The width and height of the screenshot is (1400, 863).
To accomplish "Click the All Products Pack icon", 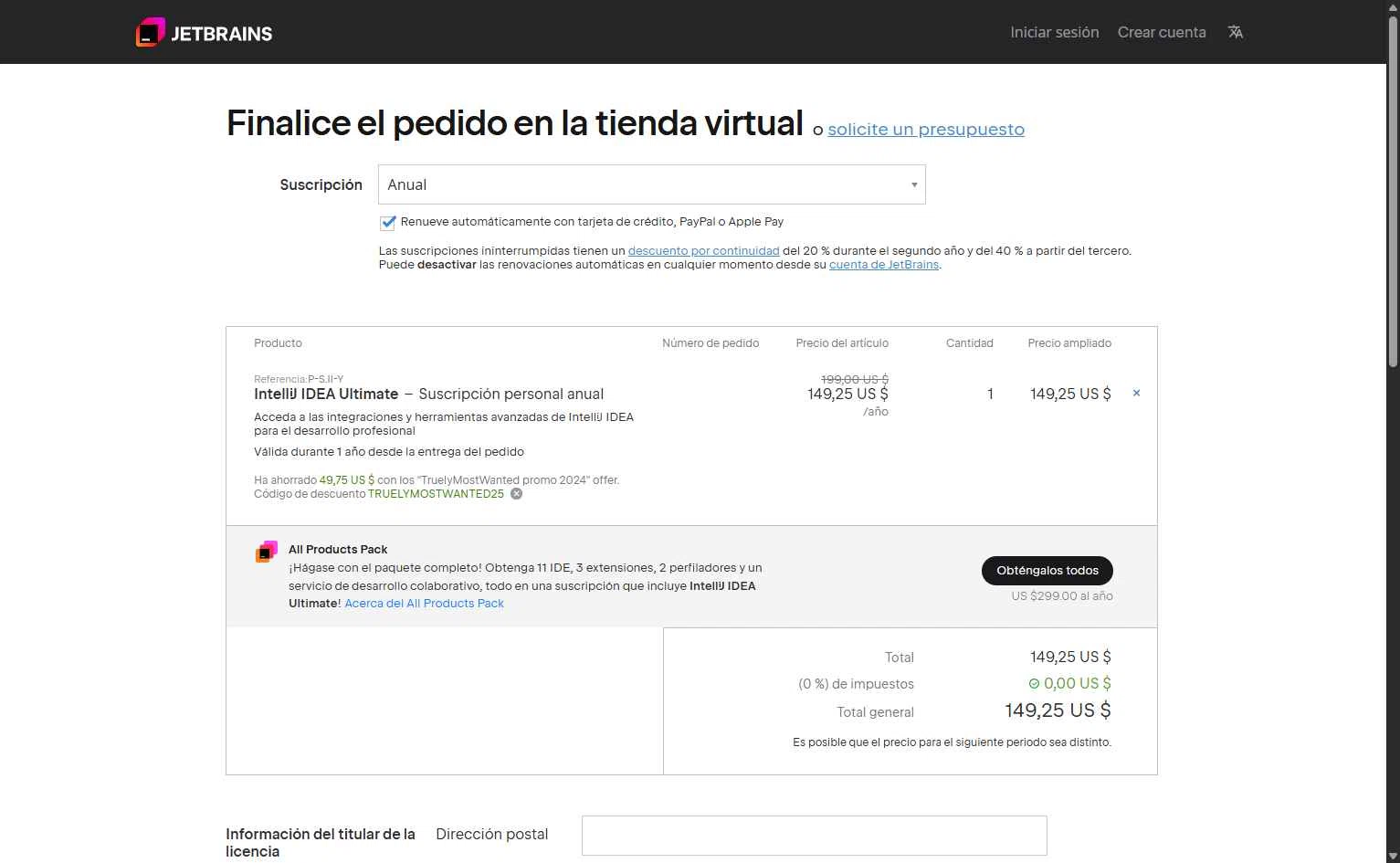I will 267,552.
